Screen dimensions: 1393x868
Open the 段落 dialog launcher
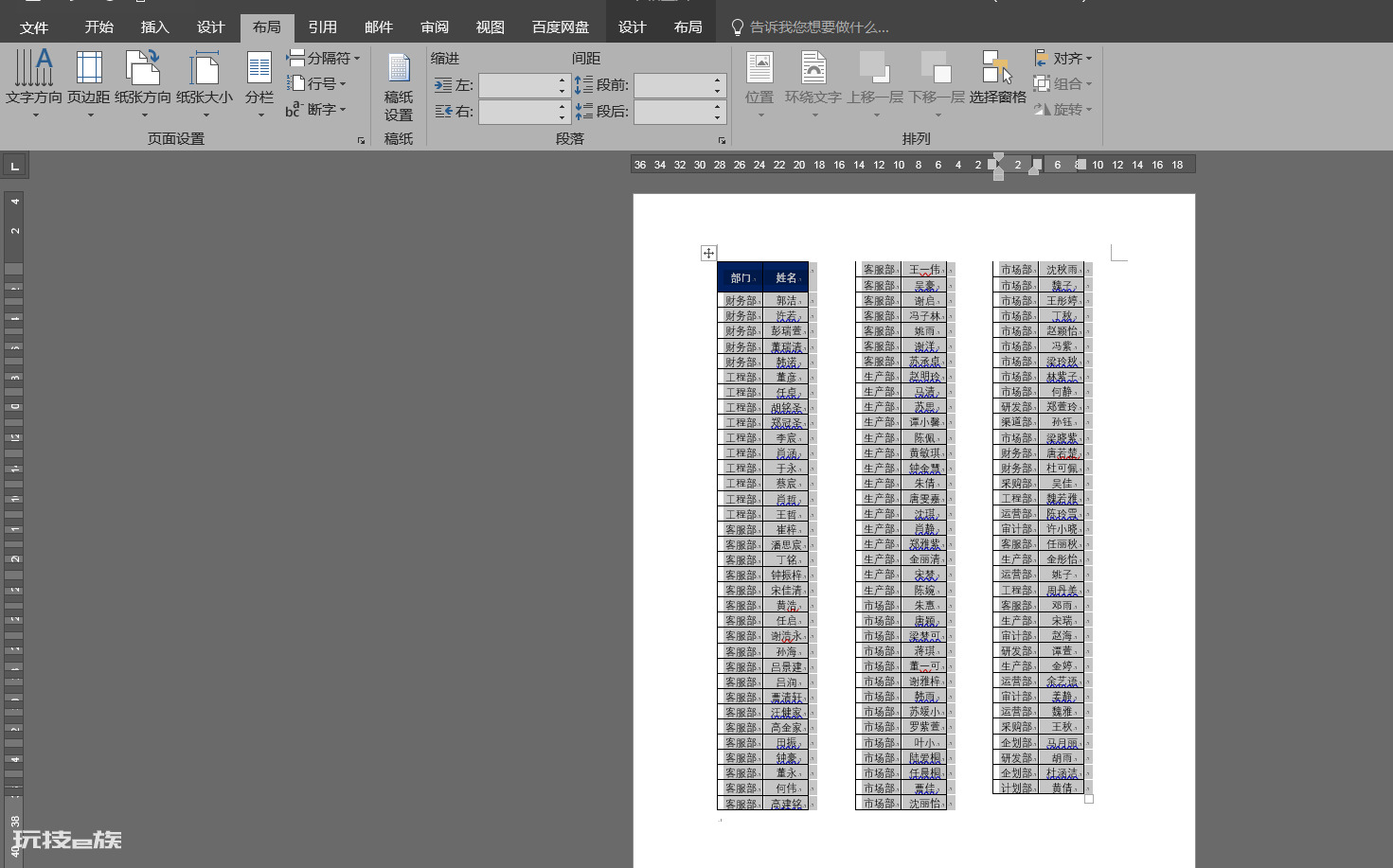point(722,140)
